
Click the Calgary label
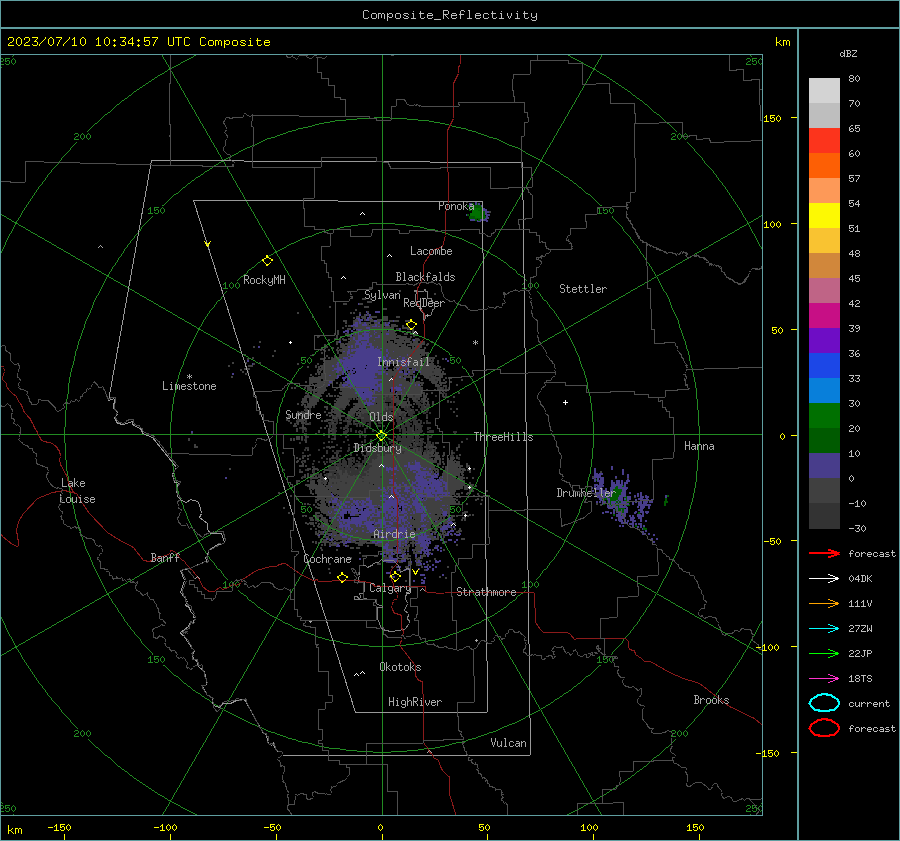tap(390, 588)
